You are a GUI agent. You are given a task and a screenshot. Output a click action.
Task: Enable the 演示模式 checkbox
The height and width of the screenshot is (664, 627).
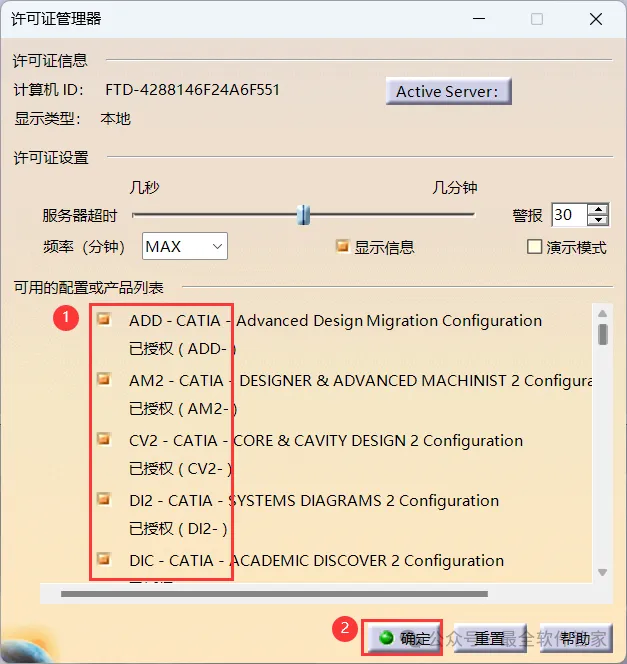[x=534, y=246]
